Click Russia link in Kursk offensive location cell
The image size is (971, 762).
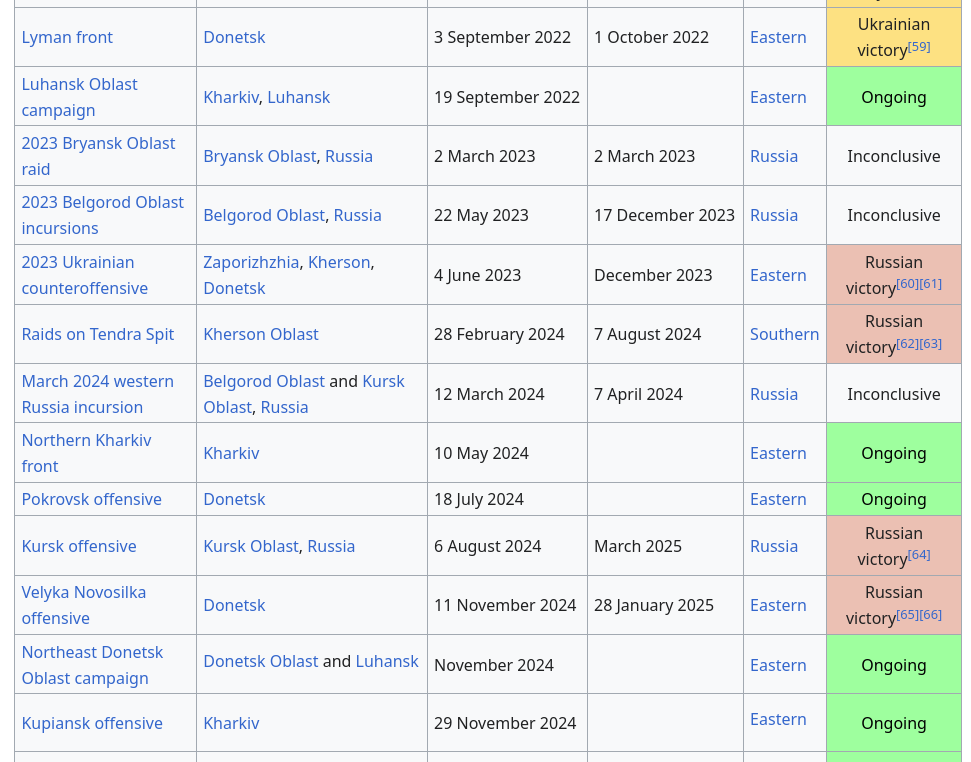click(331, 546)
